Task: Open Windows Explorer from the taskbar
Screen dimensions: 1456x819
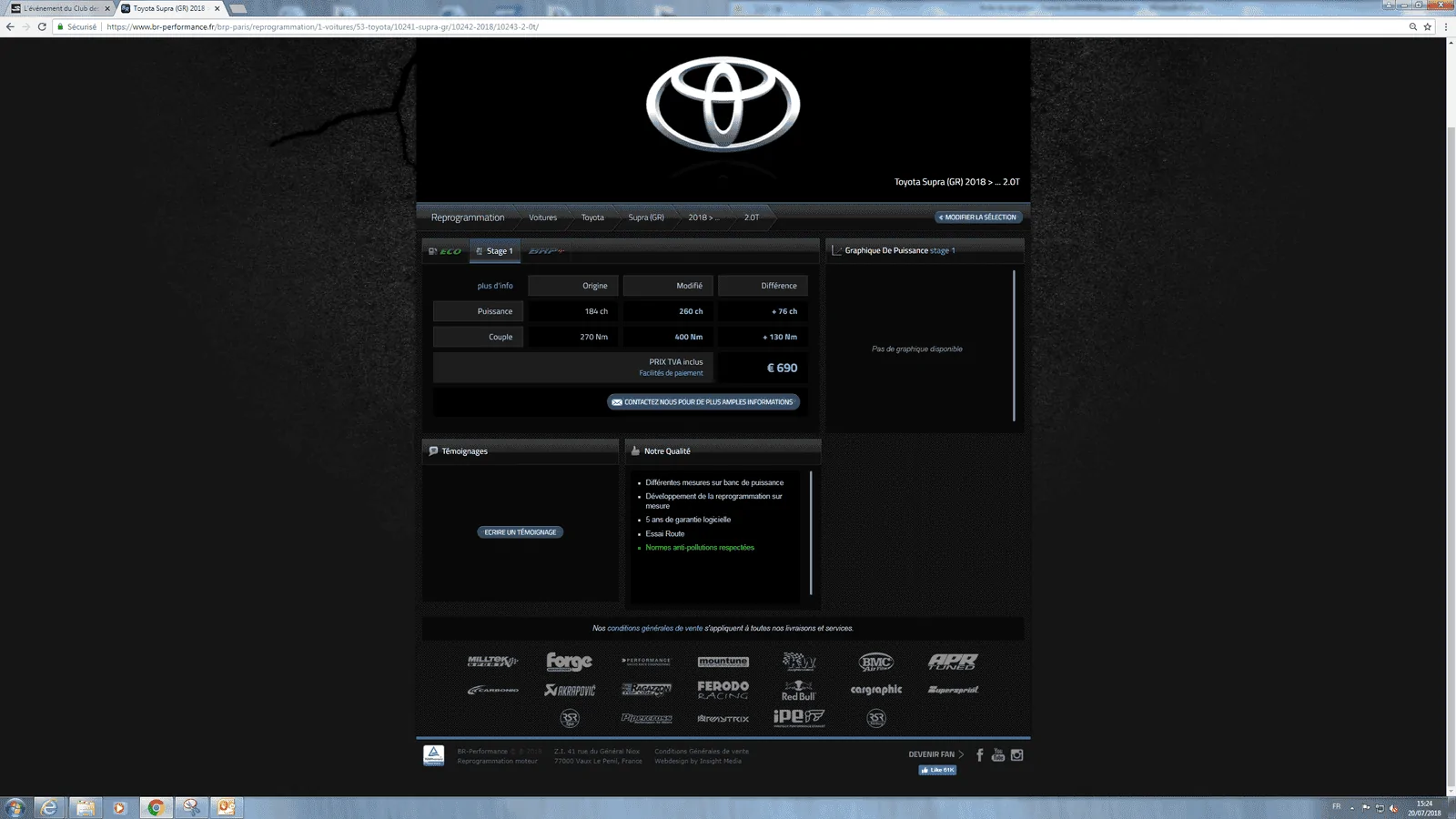Action: click(85, 807)
